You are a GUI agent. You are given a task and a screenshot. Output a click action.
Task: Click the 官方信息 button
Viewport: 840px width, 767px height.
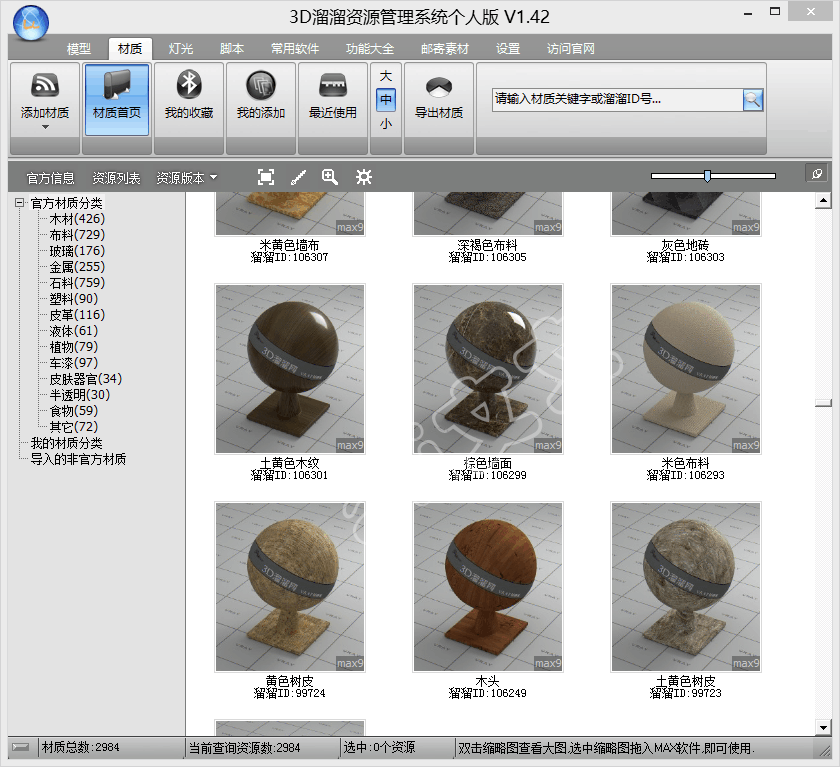click(x=51, y=178)
